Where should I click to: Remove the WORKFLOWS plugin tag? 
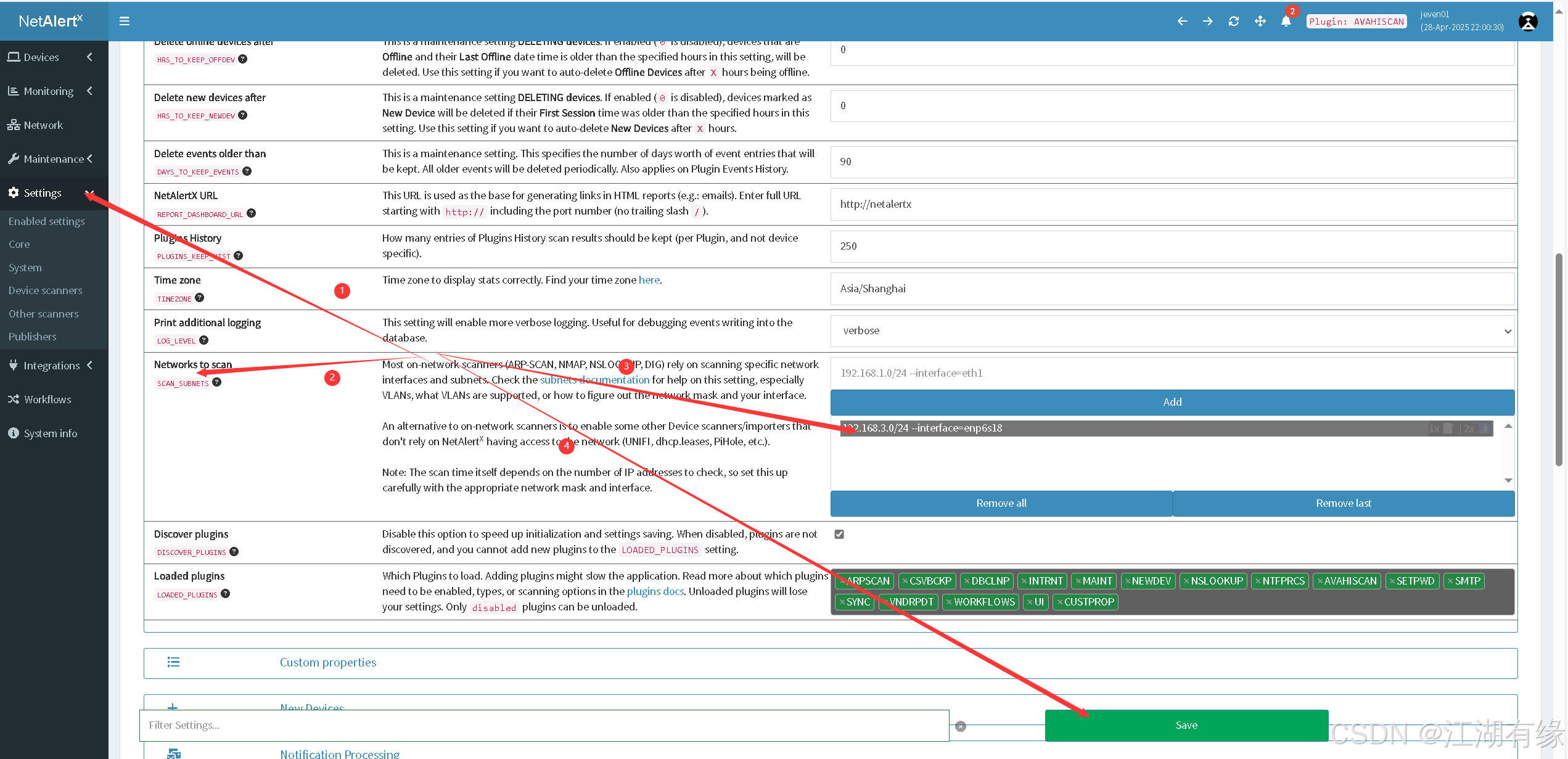pyautogui.click(x=950, y=602)
